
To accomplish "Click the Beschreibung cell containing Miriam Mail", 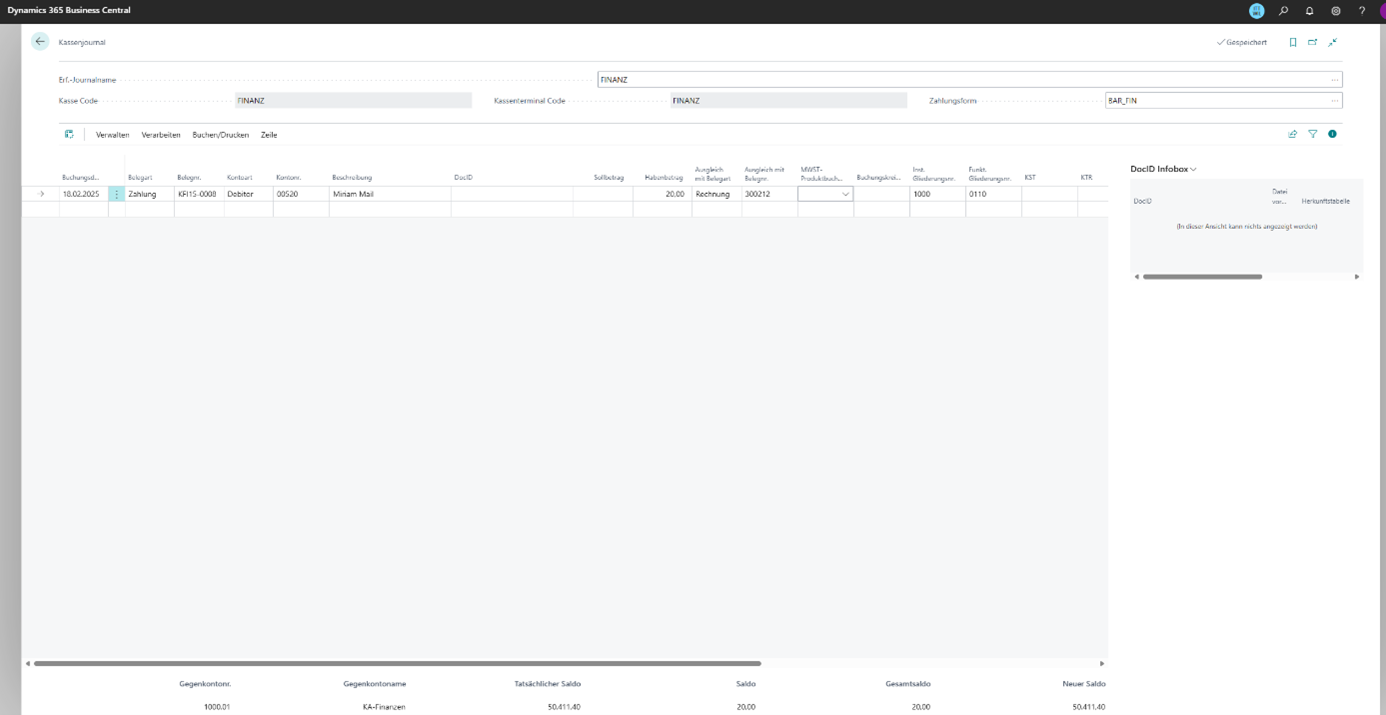I will click(x=388, y=194).
